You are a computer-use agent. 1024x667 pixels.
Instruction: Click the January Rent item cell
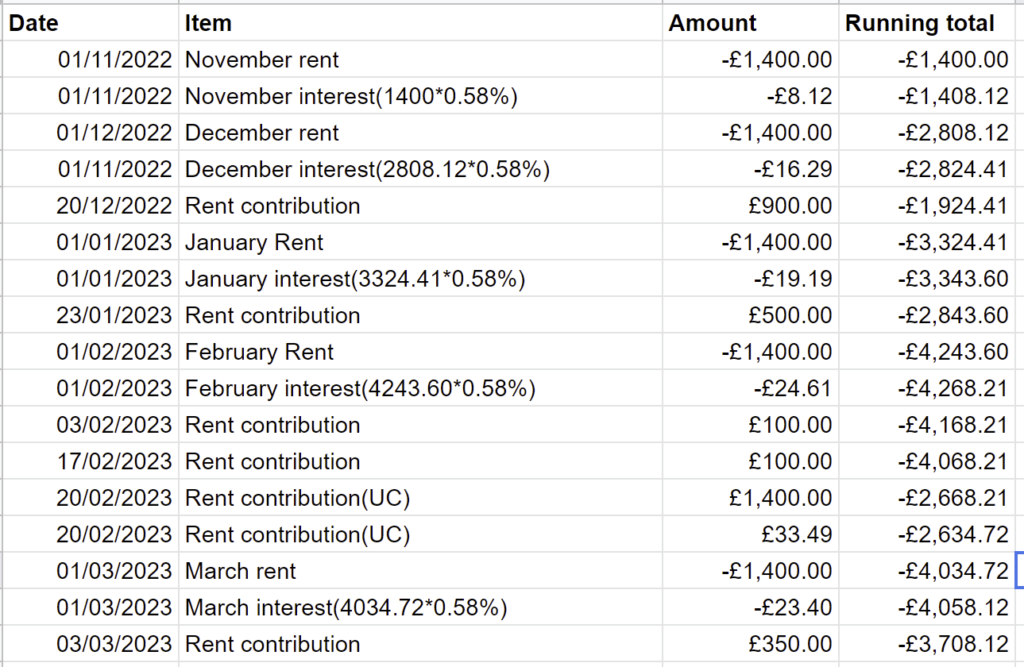[x=254, y=243]
